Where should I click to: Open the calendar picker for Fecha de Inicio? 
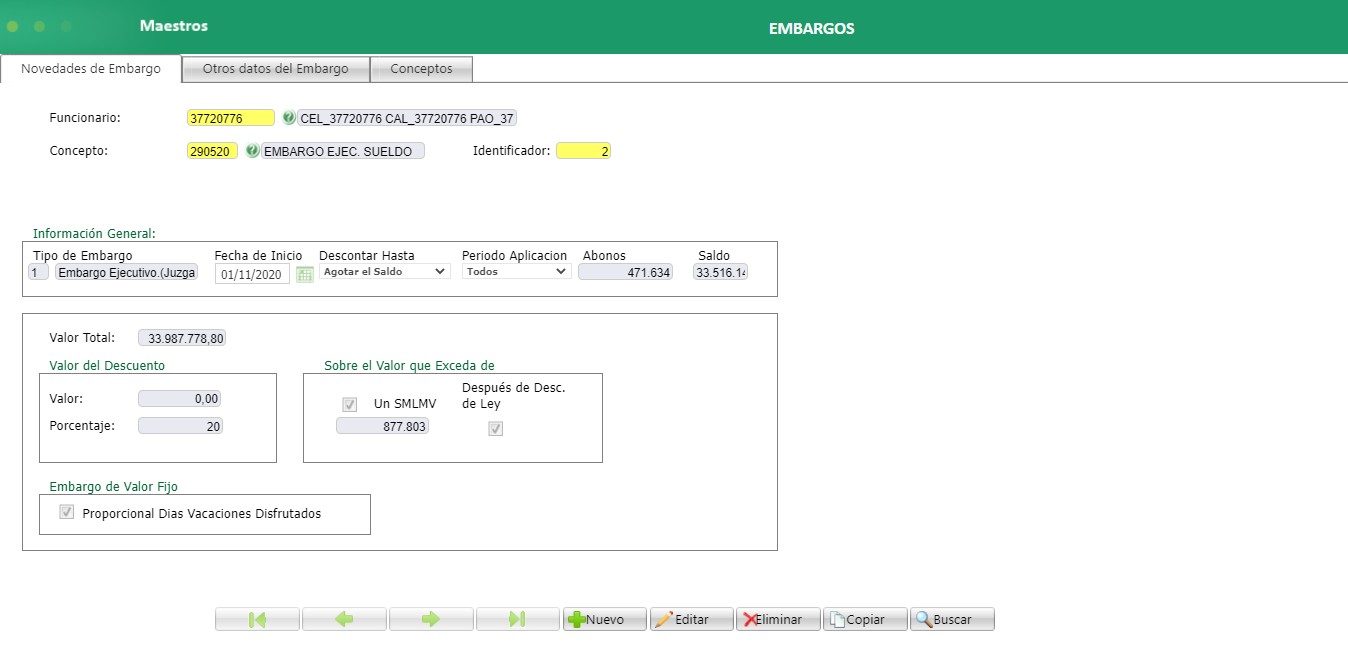click(x=303, y=273)
